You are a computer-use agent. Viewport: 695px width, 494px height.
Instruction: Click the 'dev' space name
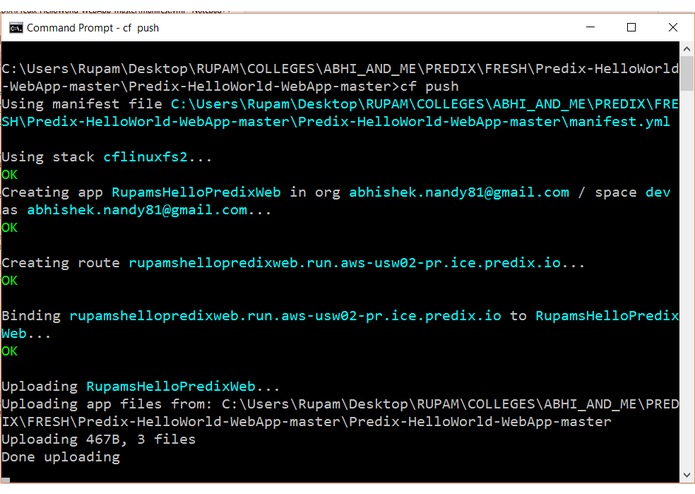click(x=658, y=192)
